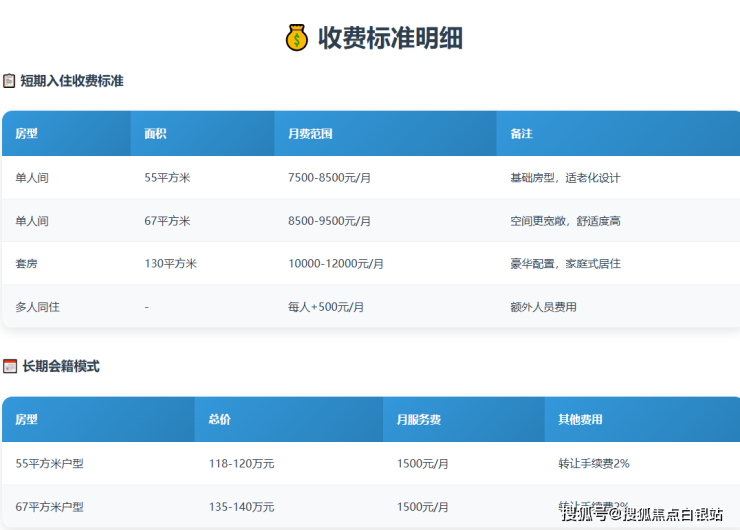Click the 118-120万元 total price cell
Screen dimensions: 740x530
(241, 464)
